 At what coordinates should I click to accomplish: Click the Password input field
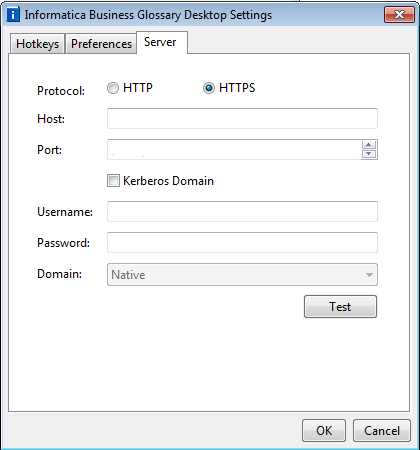(242, 242)
